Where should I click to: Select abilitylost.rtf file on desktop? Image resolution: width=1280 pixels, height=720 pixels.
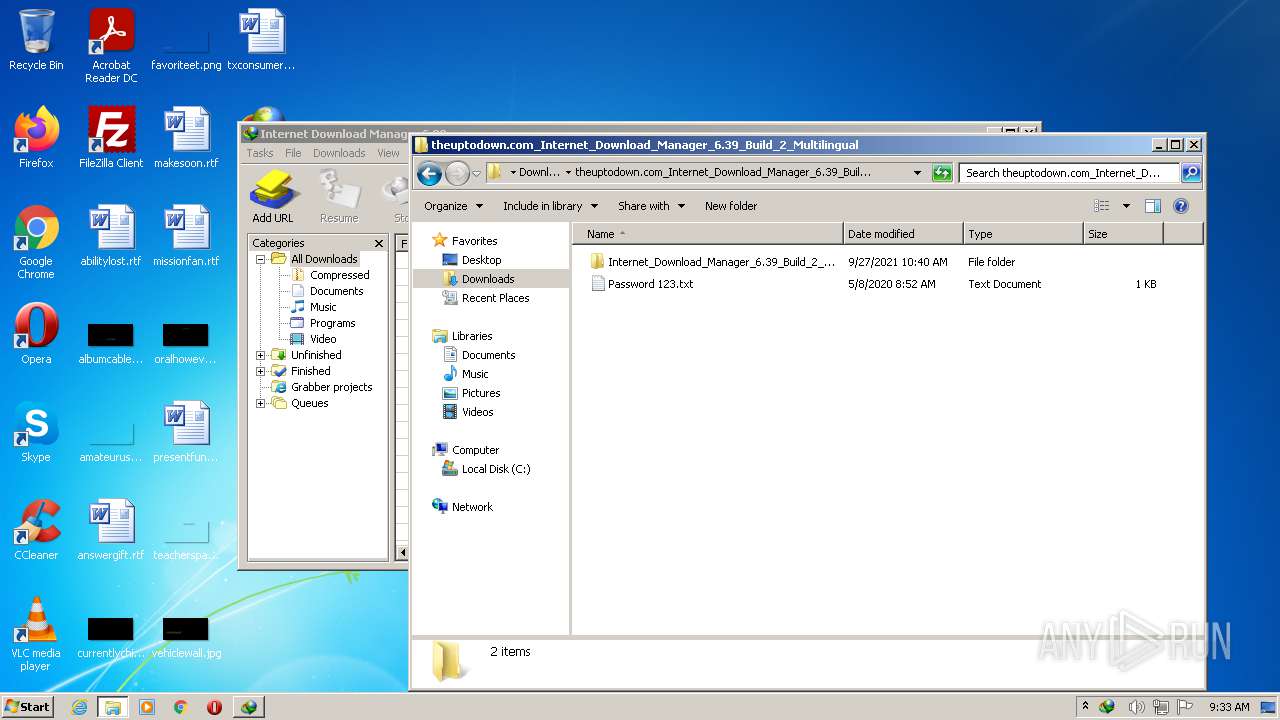[111, 236]
